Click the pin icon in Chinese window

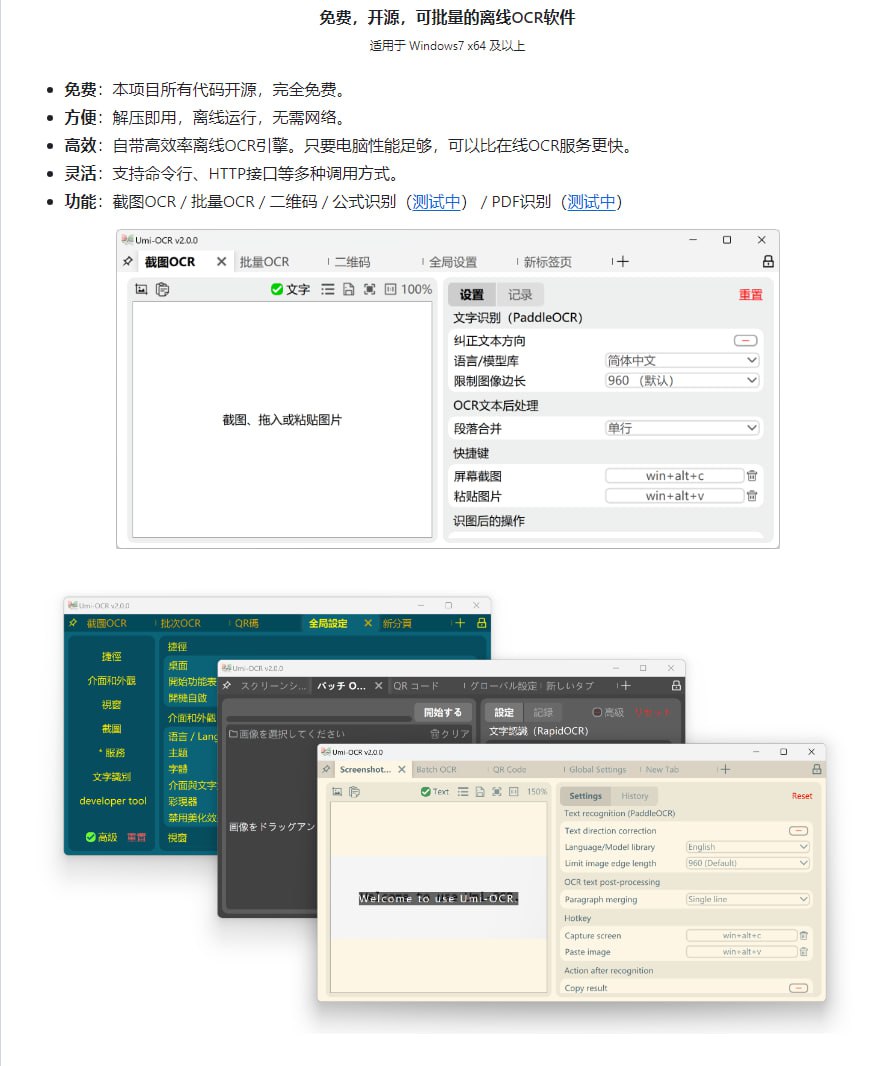[x=128, y=261]
